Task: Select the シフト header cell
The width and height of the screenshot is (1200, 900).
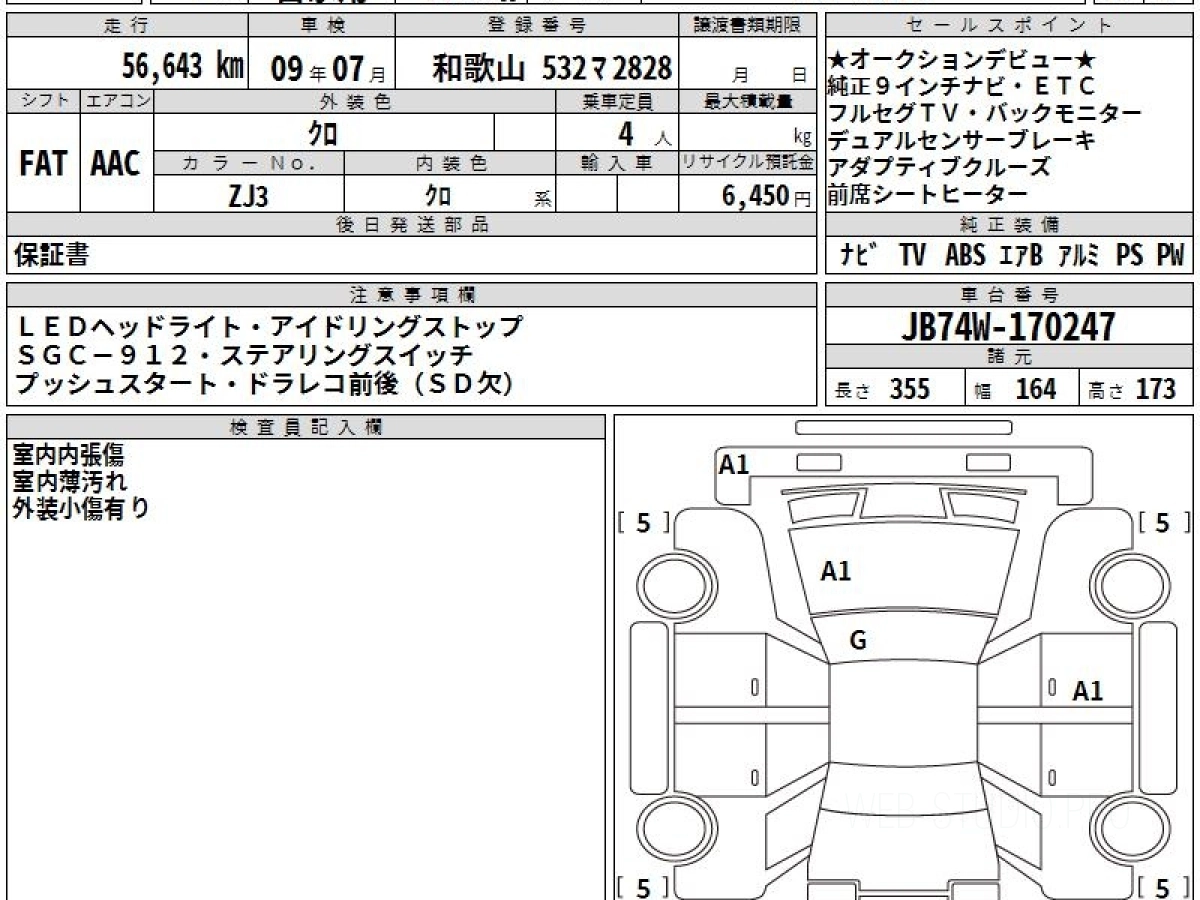Action: [x=43, y=101]
